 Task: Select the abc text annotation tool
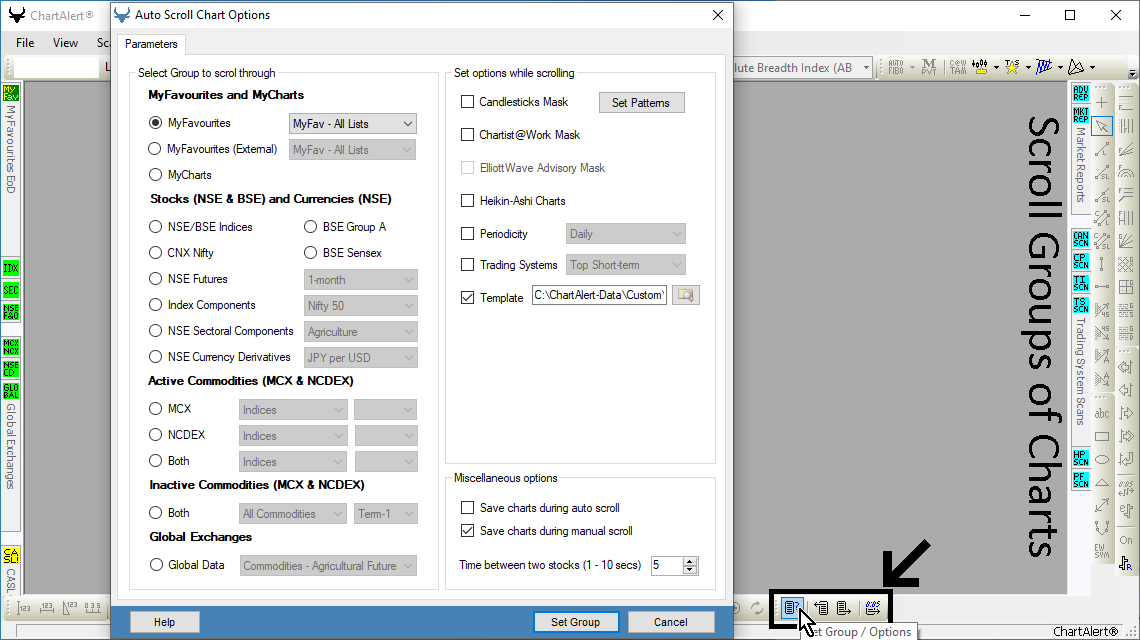[x=1102, y=414]
